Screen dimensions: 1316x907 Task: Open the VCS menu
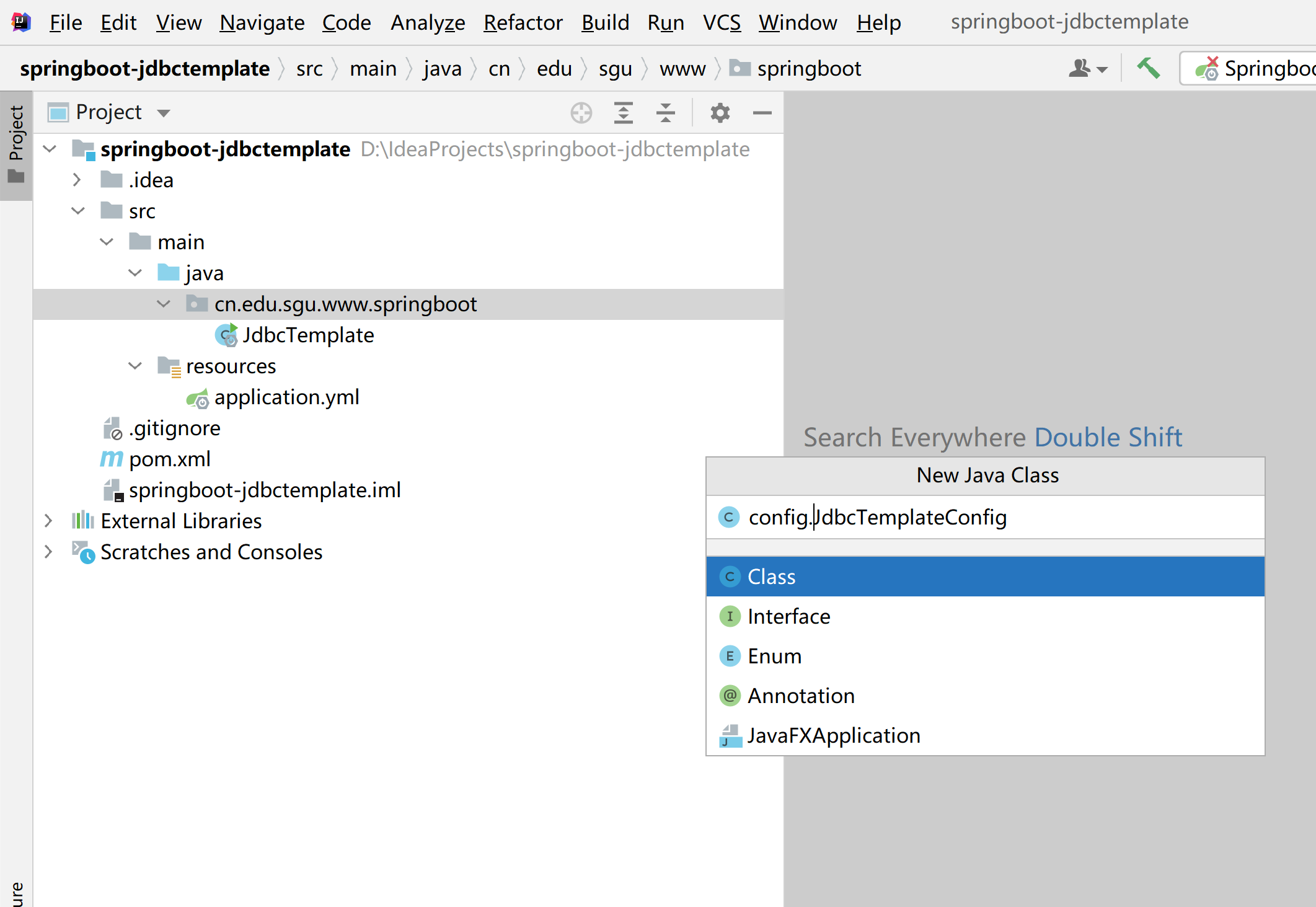point(722,22)
